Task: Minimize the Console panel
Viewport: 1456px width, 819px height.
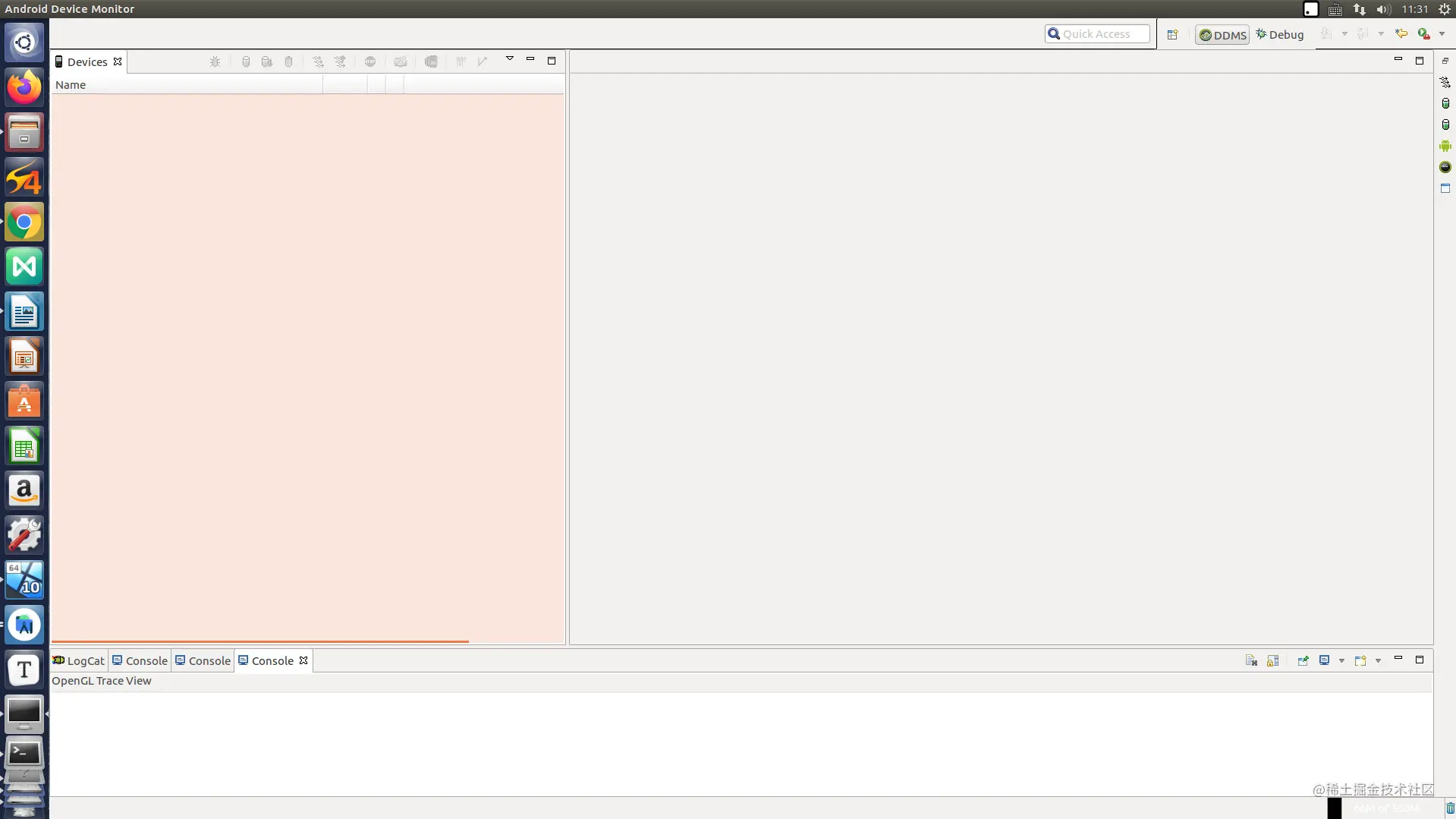Action: [x=1398, y=658]
